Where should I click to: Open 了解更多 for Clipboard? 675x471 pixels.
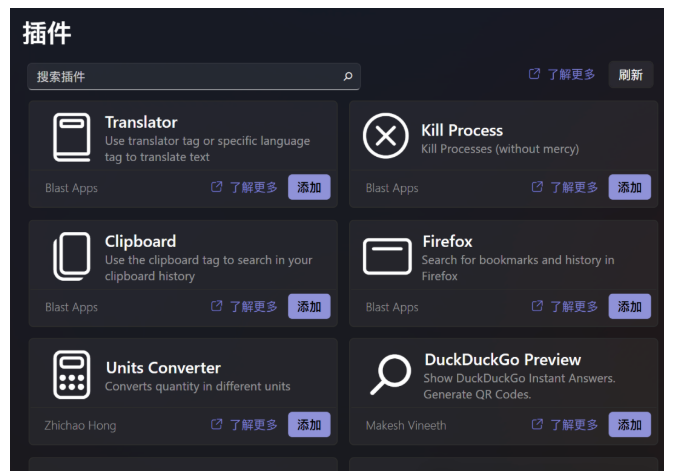(254, 307)
